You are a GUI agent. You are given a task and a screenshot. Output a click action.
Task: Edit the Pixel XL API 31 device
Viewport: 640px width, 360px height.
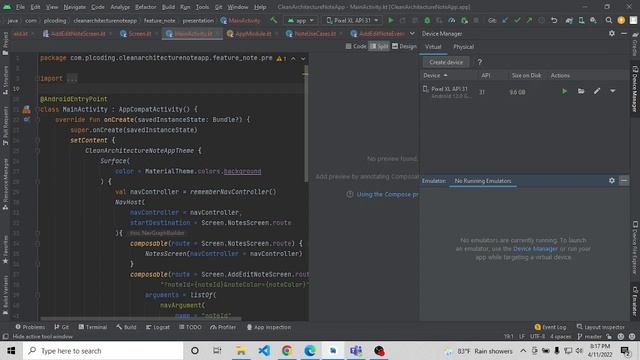coord(597,91)
